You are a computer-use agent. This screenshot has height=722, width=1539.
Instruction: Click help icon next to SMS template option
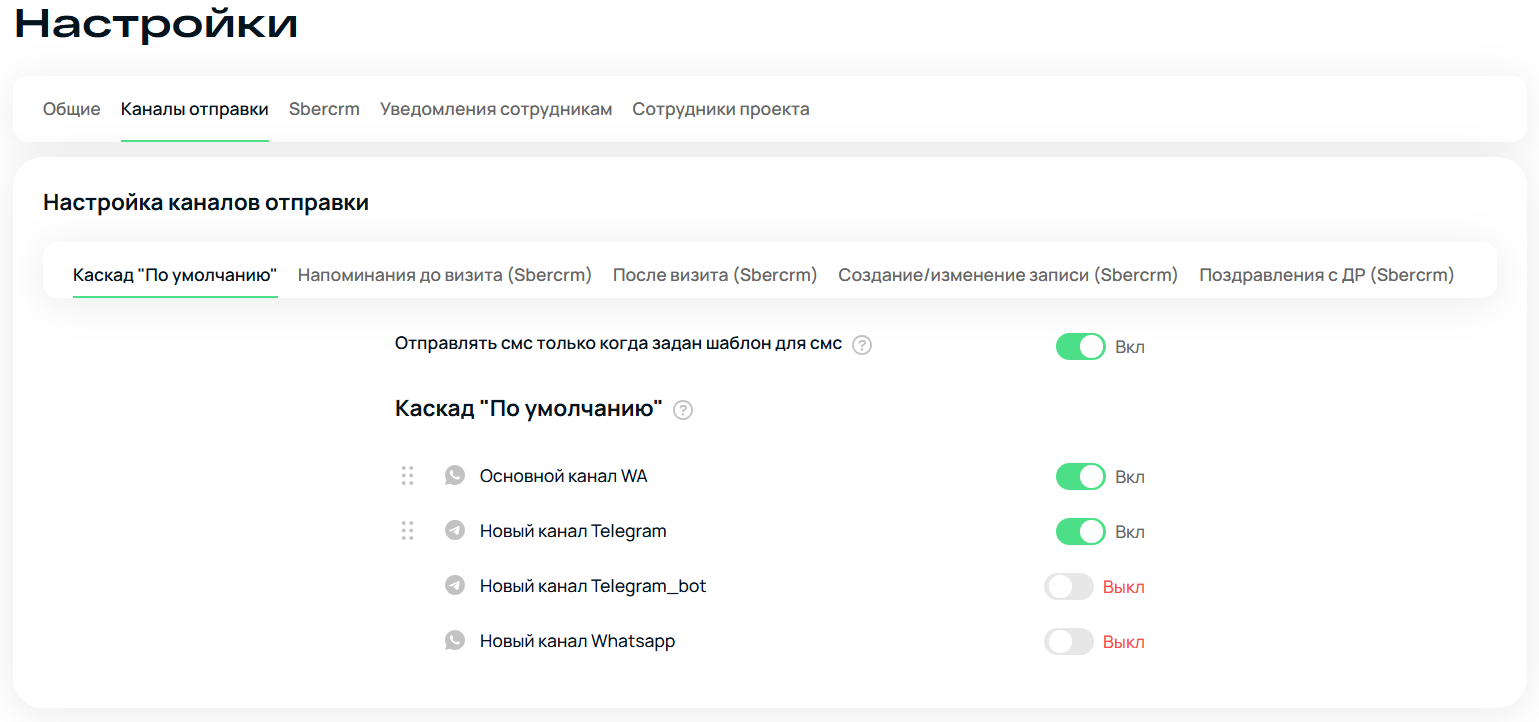862,345
